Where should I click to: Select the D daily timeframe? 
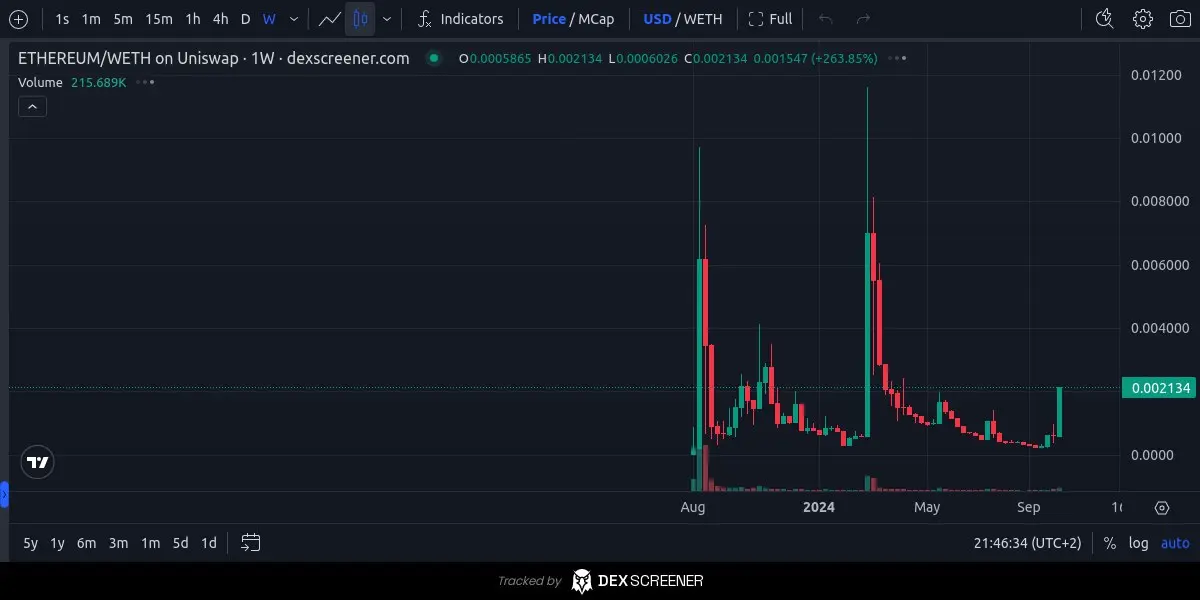tap(245, 19)
